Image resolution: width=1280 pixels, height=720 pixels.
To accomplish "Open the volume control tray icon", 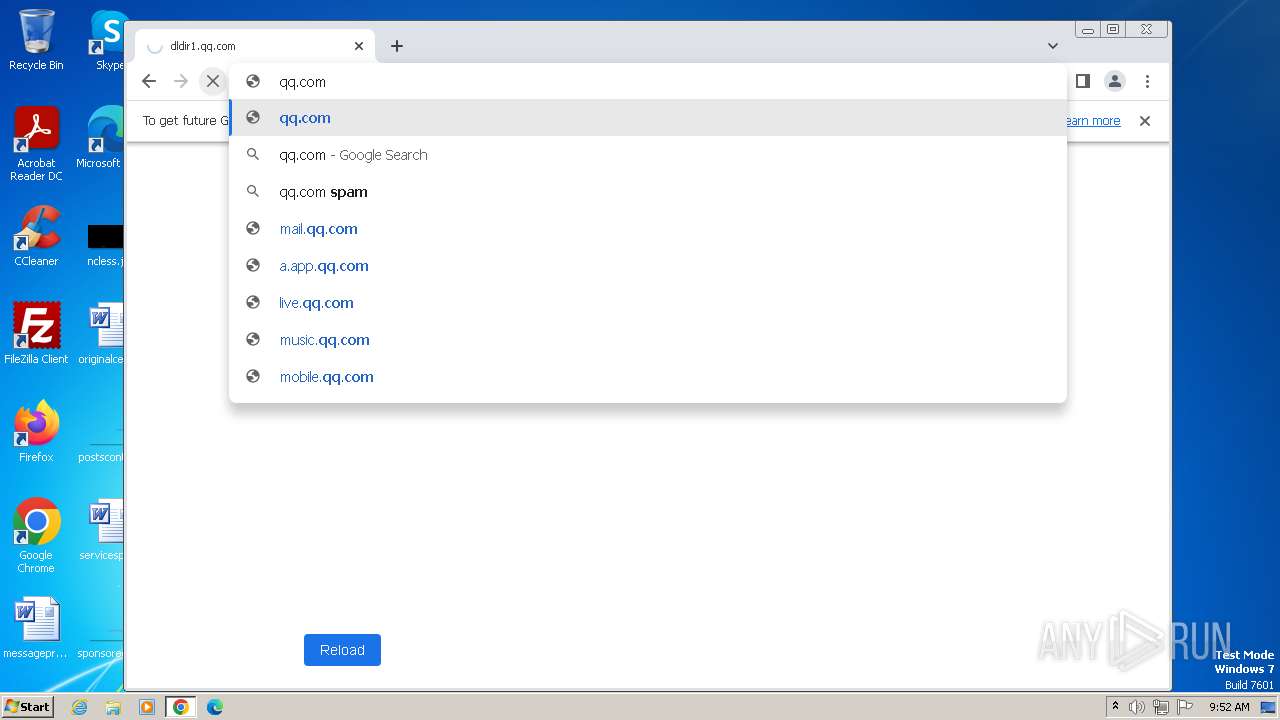I will [1137, 707].
